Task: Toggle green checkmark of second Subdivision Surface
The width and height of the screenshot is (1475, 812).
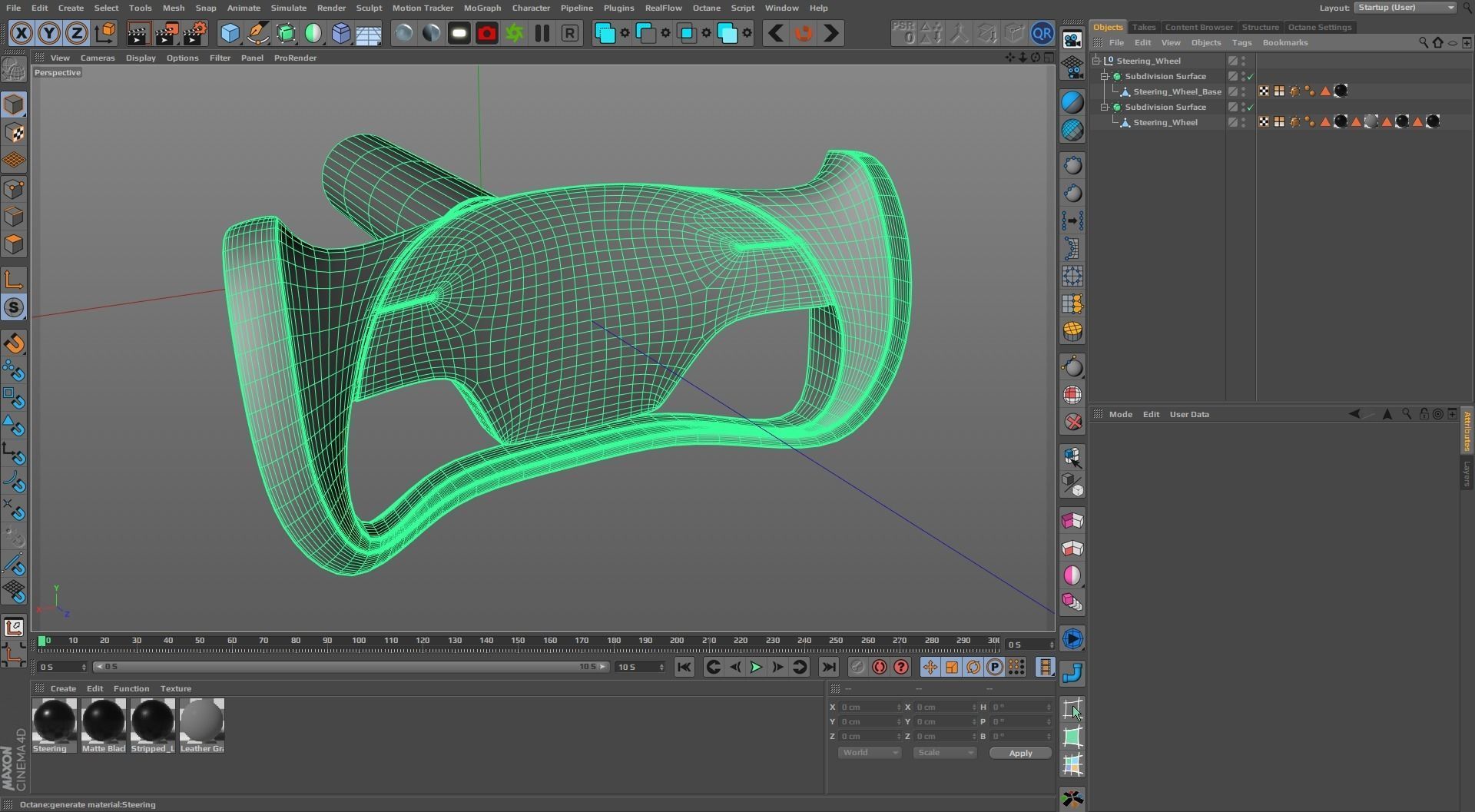Action: click(x=1251, y=107)
